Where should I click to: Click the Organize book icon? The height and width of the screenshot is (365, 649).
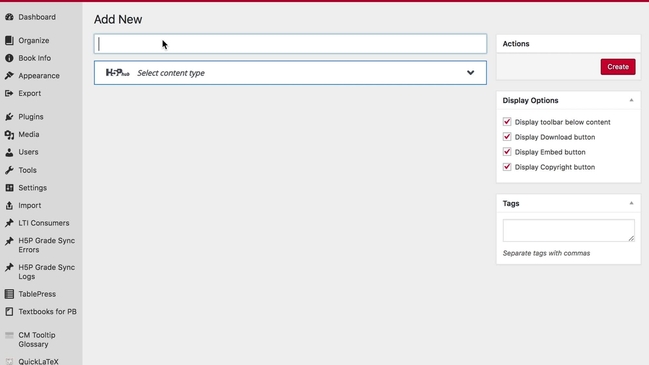click(9, 41)
